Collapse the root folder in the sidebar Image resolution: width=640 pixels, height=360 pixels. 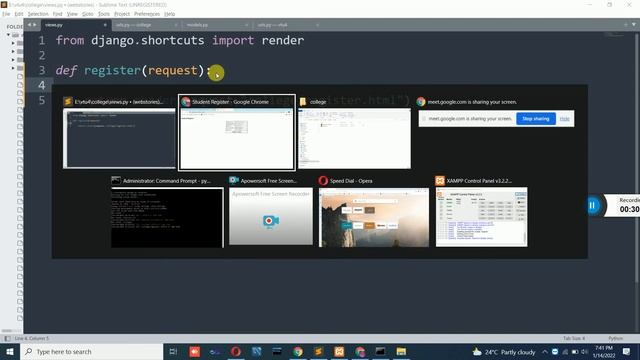[x=8, y=35]
